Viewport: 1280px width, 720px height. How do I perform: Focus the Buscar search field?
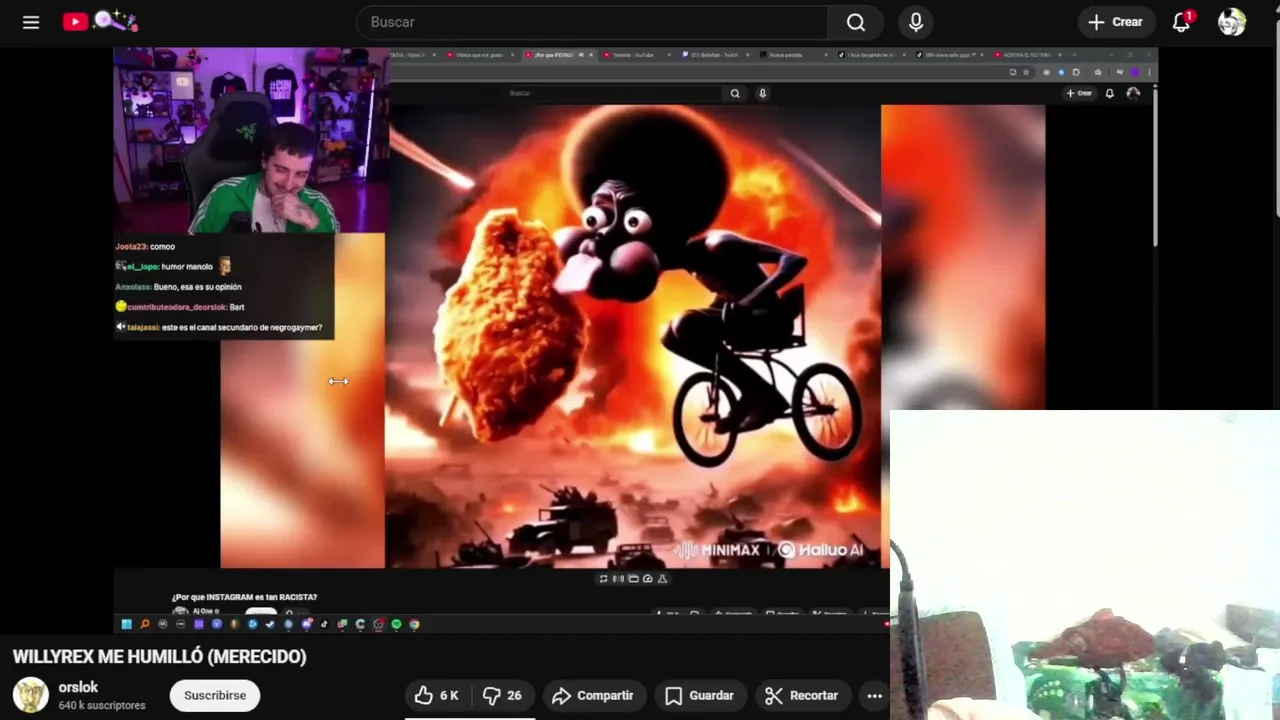pyautogui.click(x=592, y=22)
